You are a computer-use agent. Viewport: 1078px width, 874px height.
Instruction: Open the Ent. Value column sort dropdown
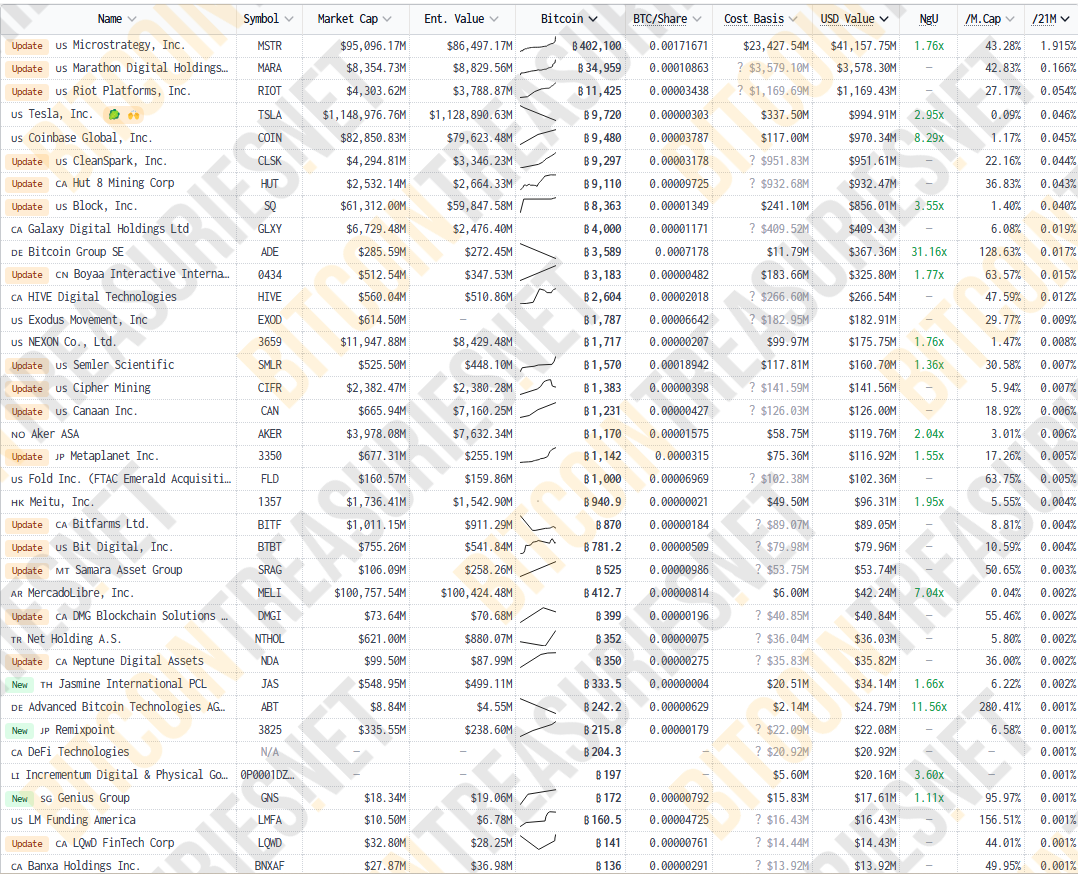[494, 19]
